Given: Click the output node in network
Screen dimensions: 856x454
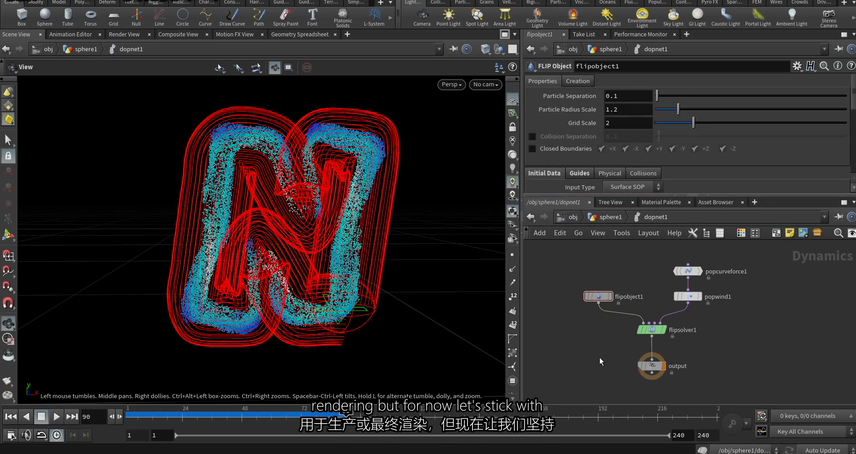Looking at the screenshot, I should [x=652, y=366].
